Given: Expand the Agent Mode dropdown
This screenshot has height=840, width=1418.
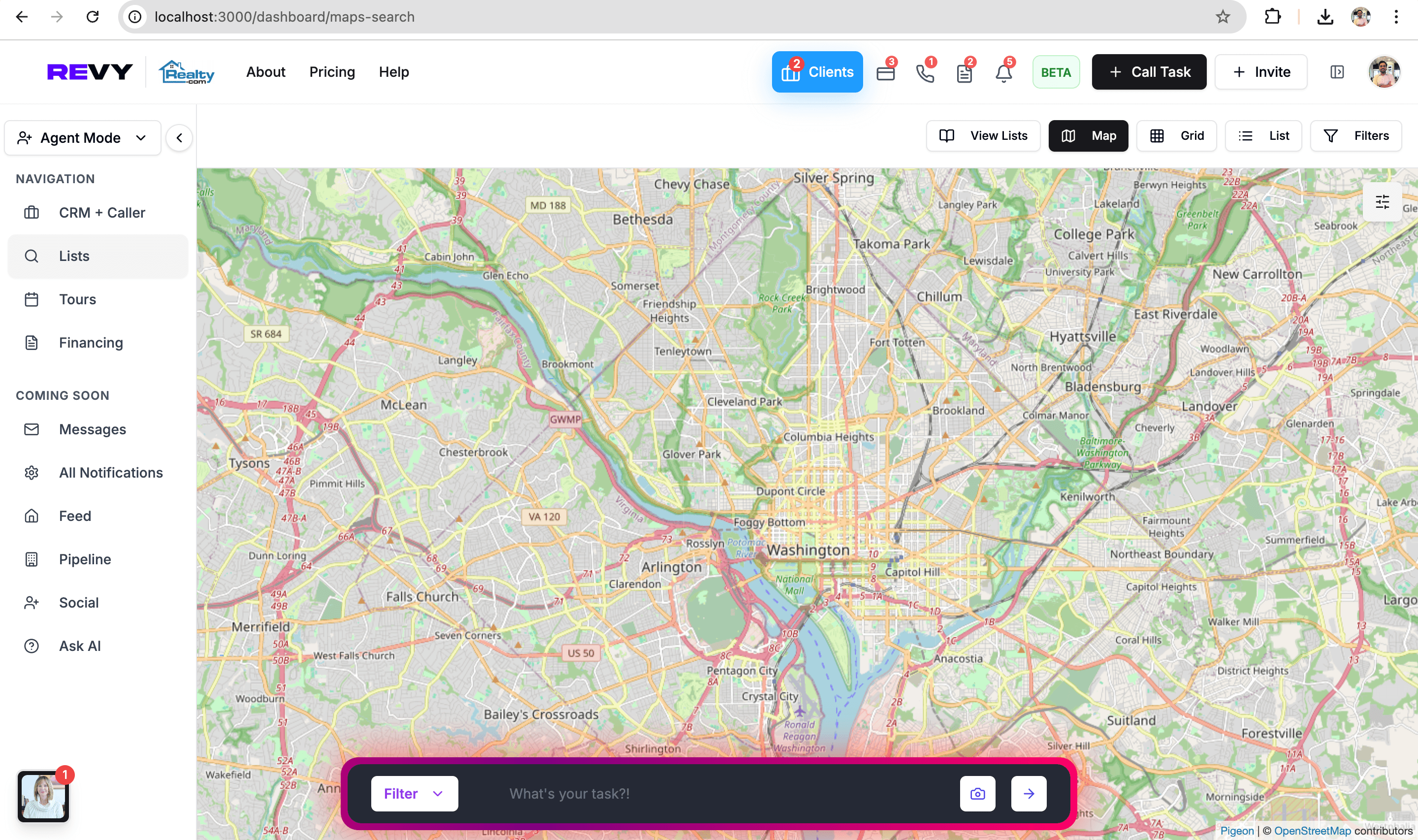Looking at the screenshot, I should point(83,138).
